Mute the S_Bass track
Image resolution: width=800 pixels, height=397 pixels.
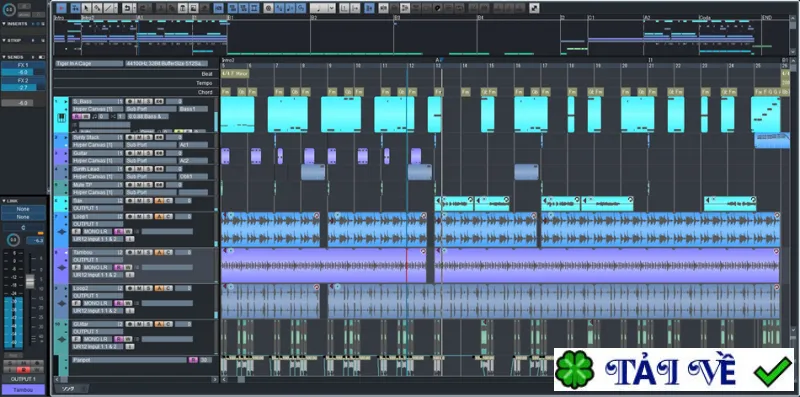pos(139,102)
